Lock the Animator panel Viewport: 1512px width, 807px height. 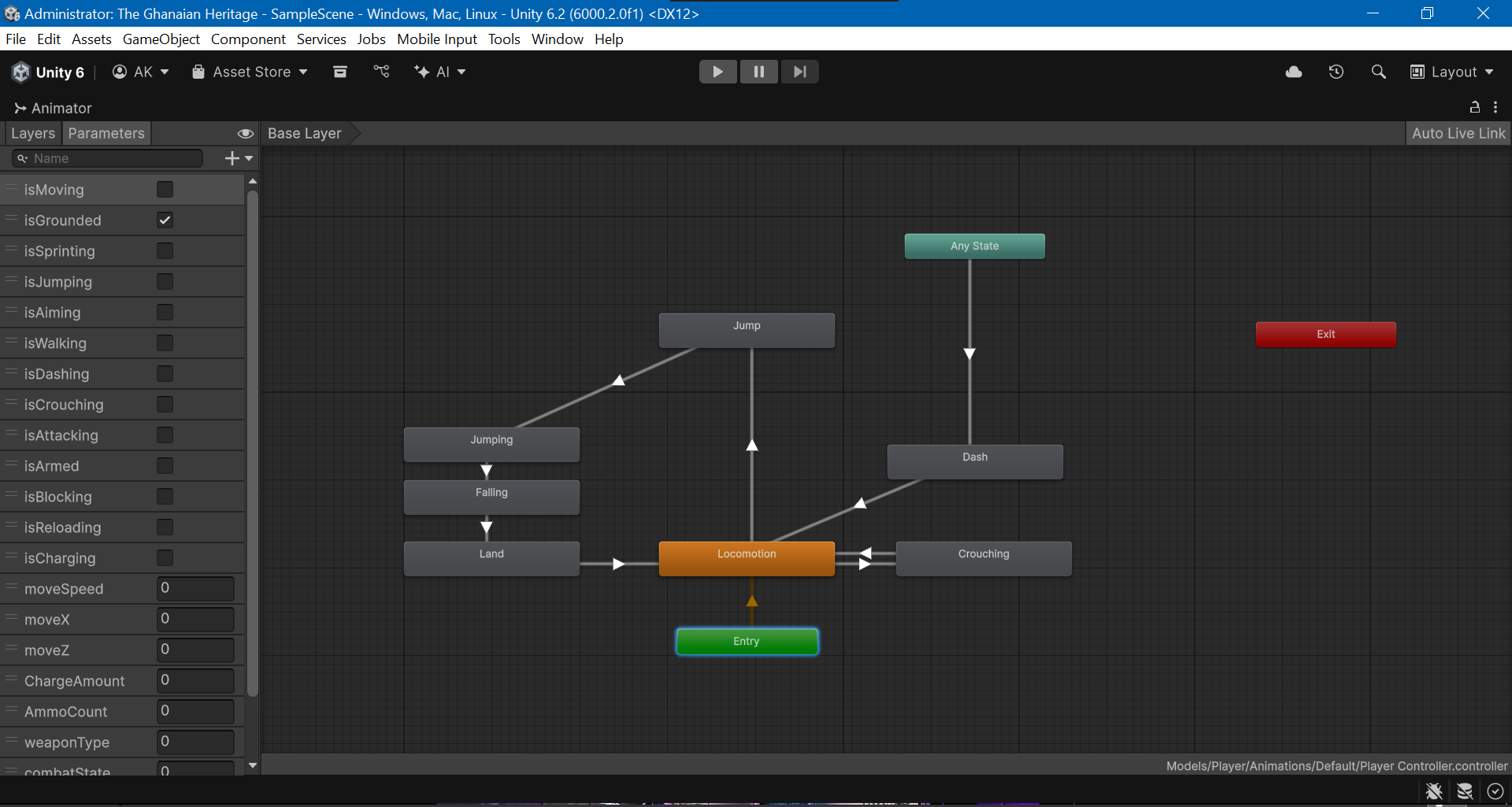point(1475,107)
